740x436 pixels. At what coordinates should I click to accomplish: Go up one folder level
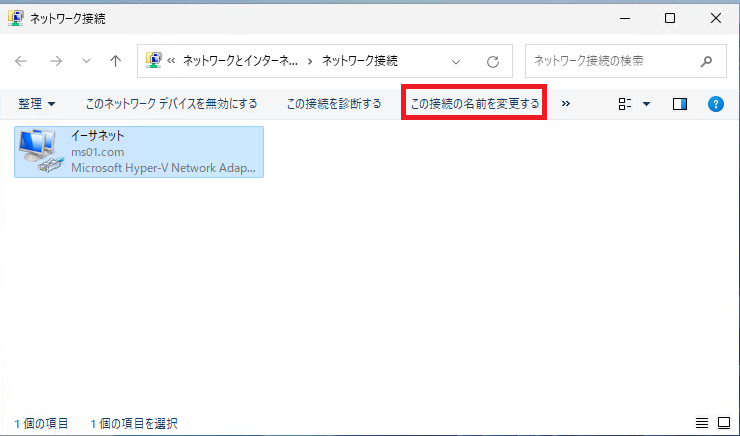pos(115,61)
